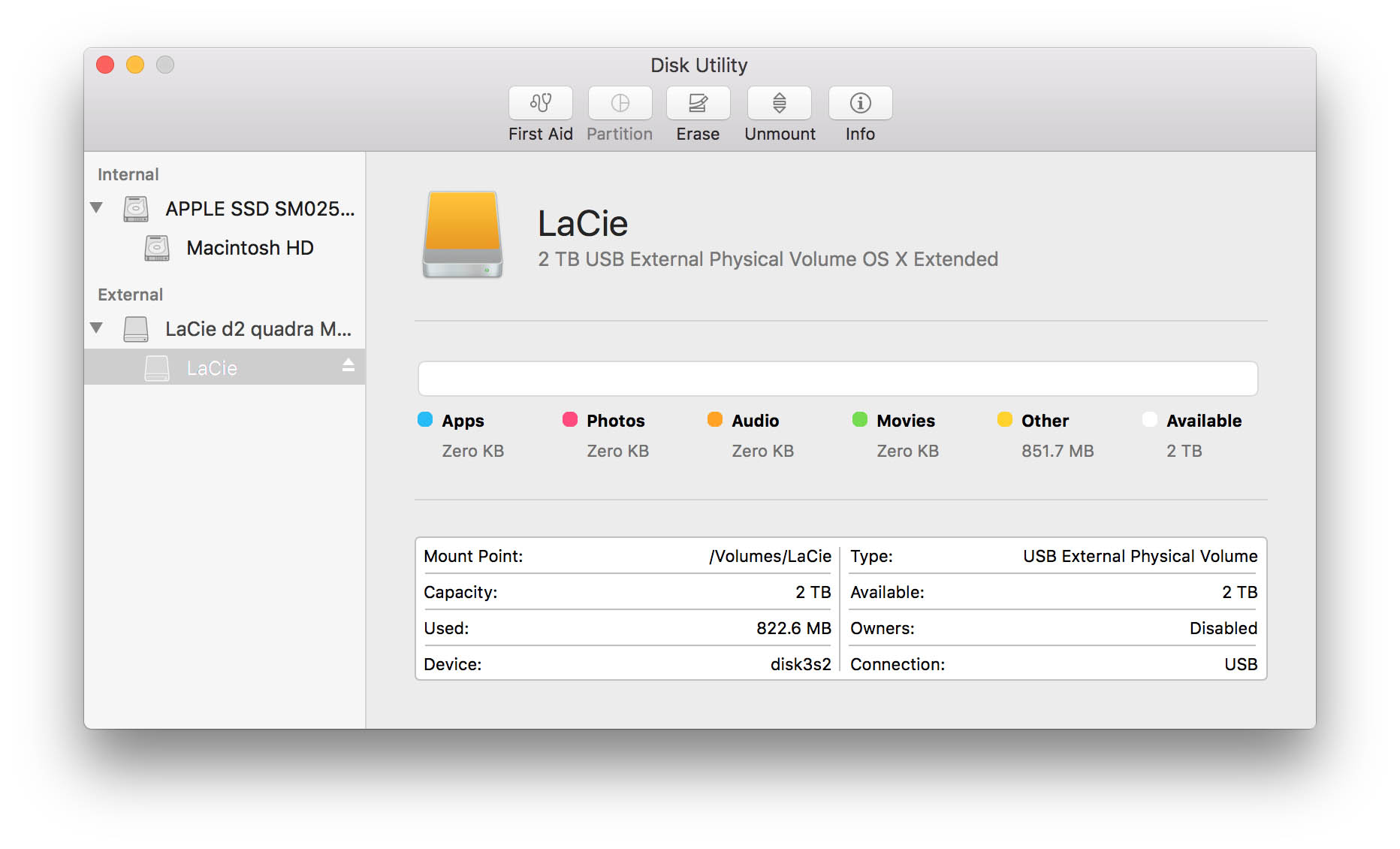Open the Erase tool
1400x849 pixels.
[698, 103]
